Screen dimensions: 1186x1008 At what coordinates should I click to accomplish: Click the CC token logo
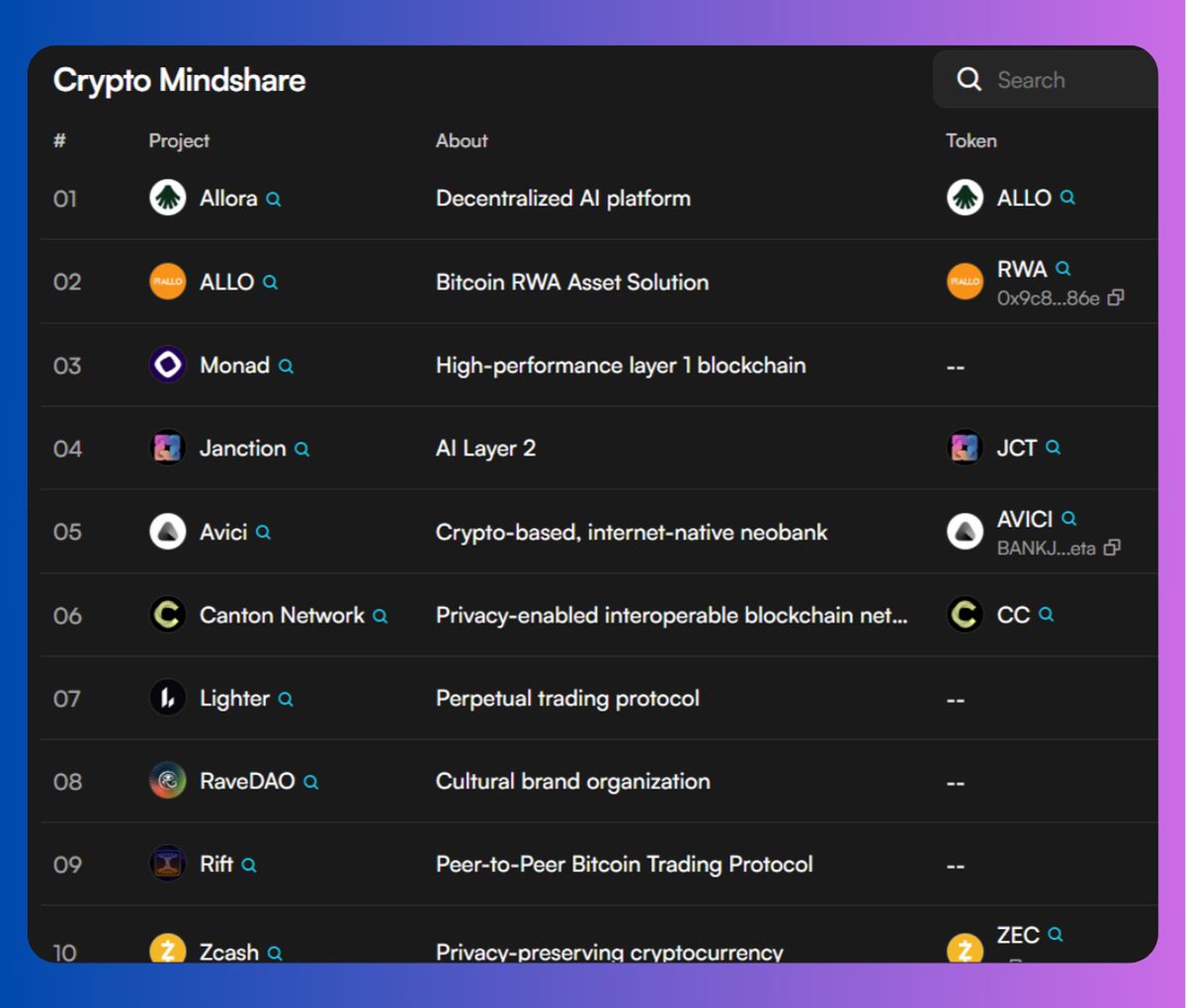coord(965,615)
